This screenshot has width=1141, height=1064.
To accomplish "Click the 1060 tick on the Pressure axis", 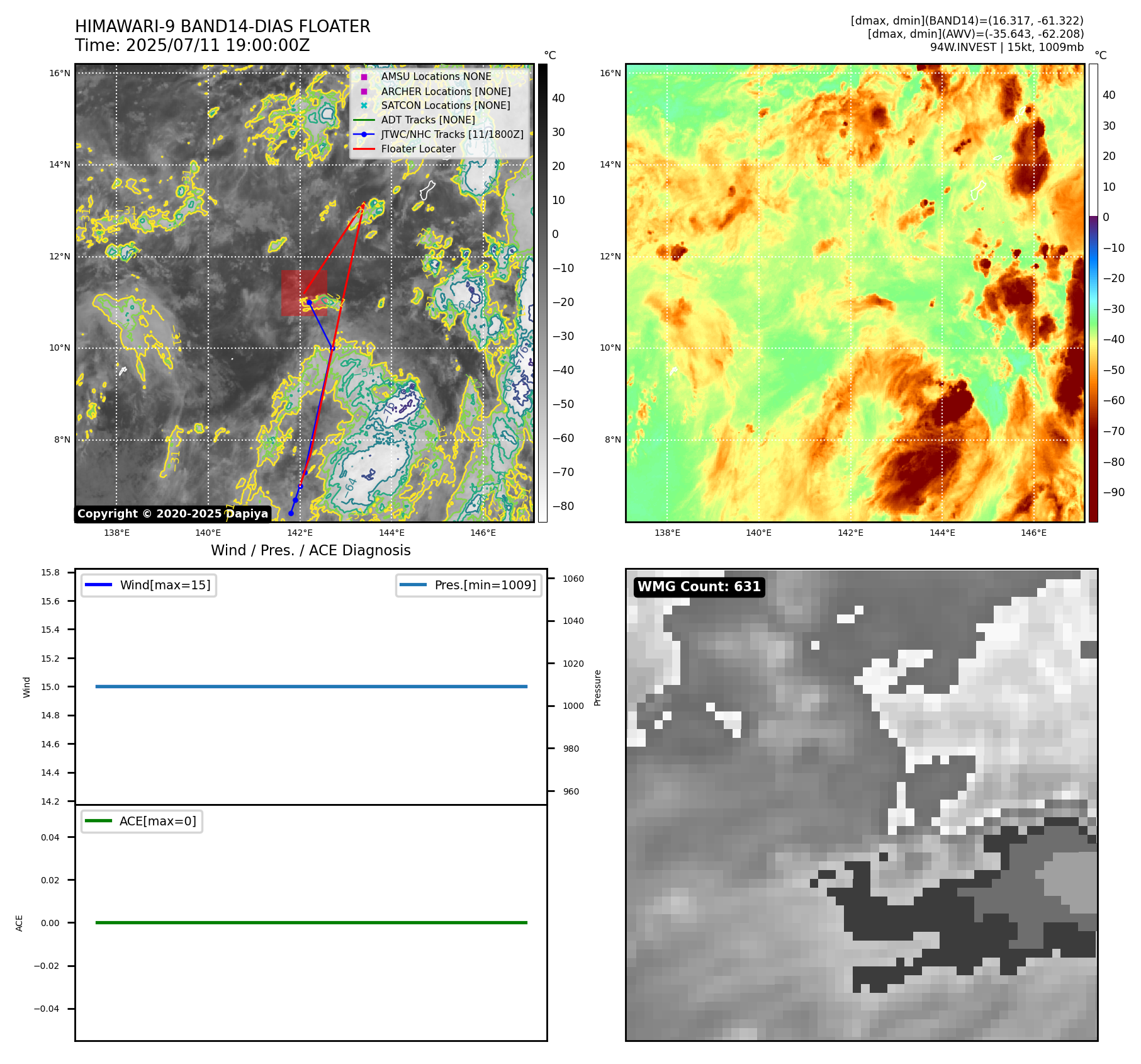I will click(x=573, y=579).
